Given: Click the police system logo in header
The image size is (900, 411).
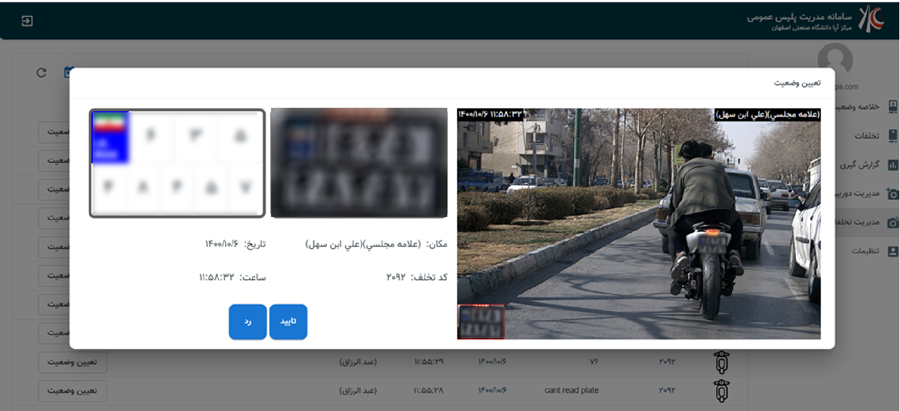Looking at the screenshot, I should (872, 20).
